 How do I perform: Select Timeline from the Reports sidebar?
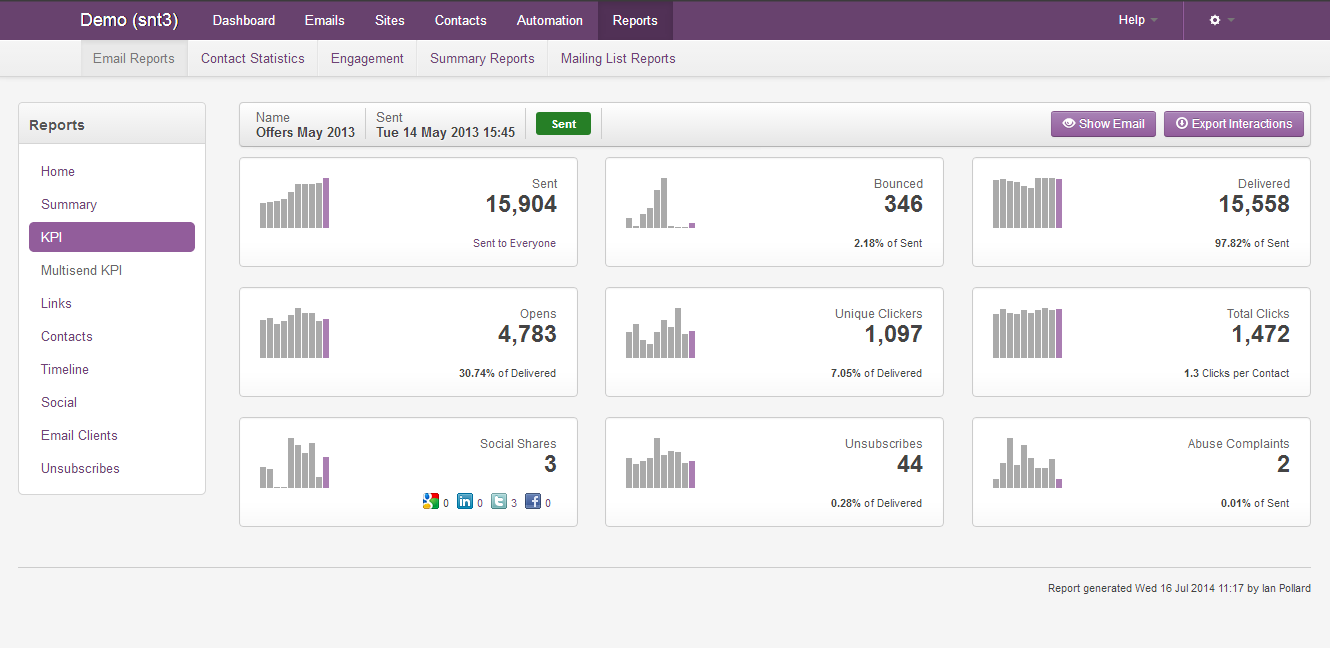pyautogui.click(x=65, y=369)
